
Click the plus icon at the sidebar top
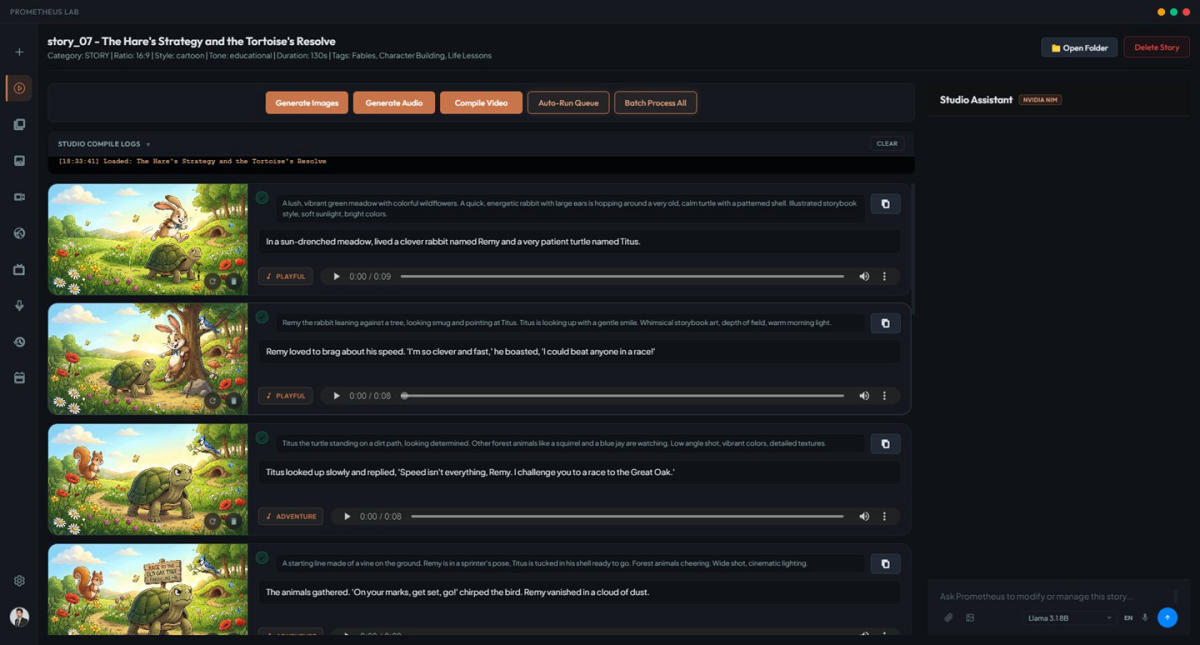19,52
